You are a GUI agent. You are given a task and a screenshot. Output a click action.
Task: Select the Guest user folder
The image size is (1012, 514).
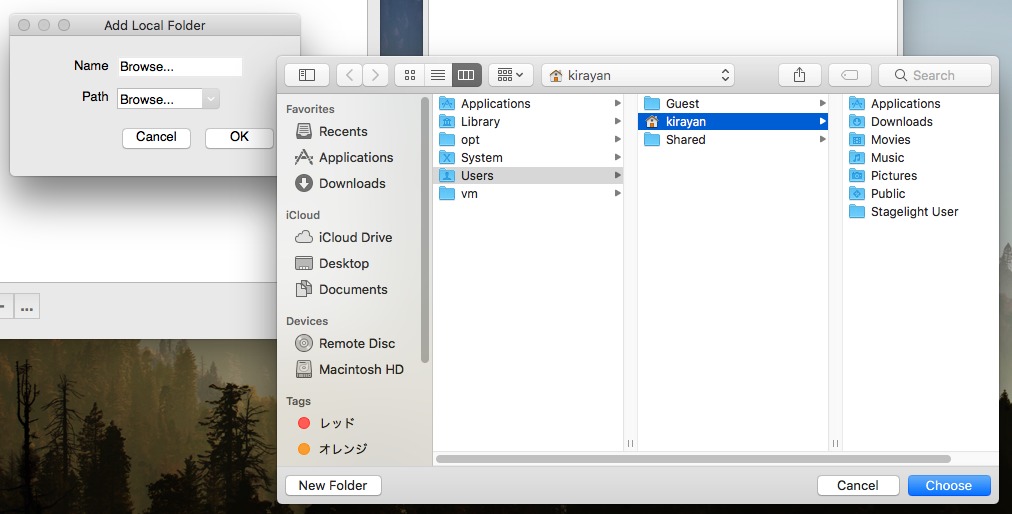(733, 103)
